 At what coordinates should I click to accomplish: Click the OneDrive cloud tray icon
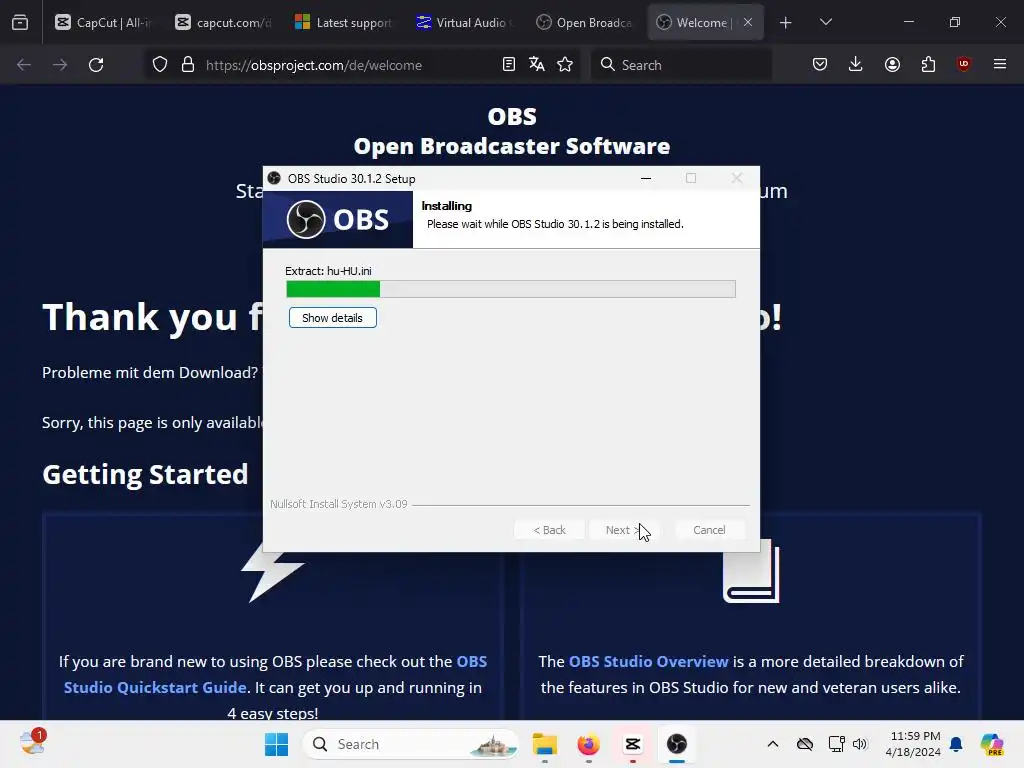(805, 744)
